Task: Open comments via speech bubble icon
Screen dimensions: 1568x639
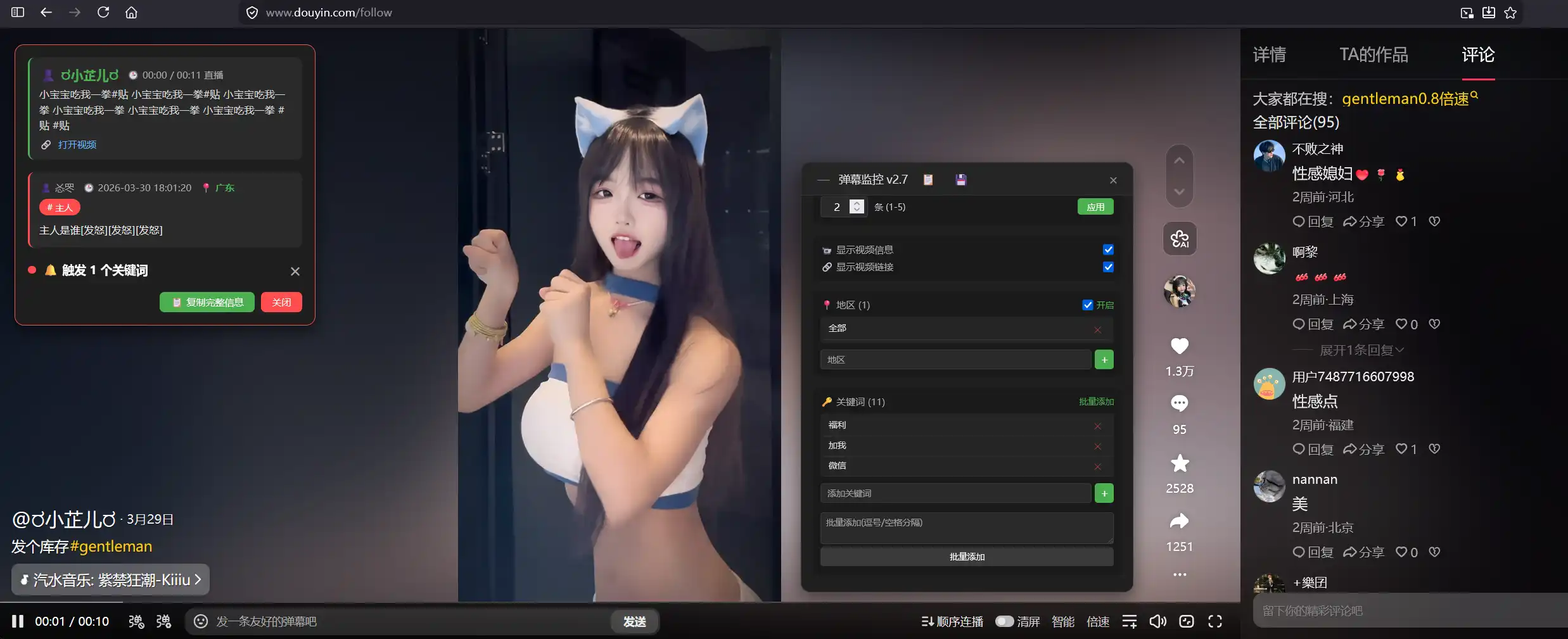Action: tap(1179, 403)
